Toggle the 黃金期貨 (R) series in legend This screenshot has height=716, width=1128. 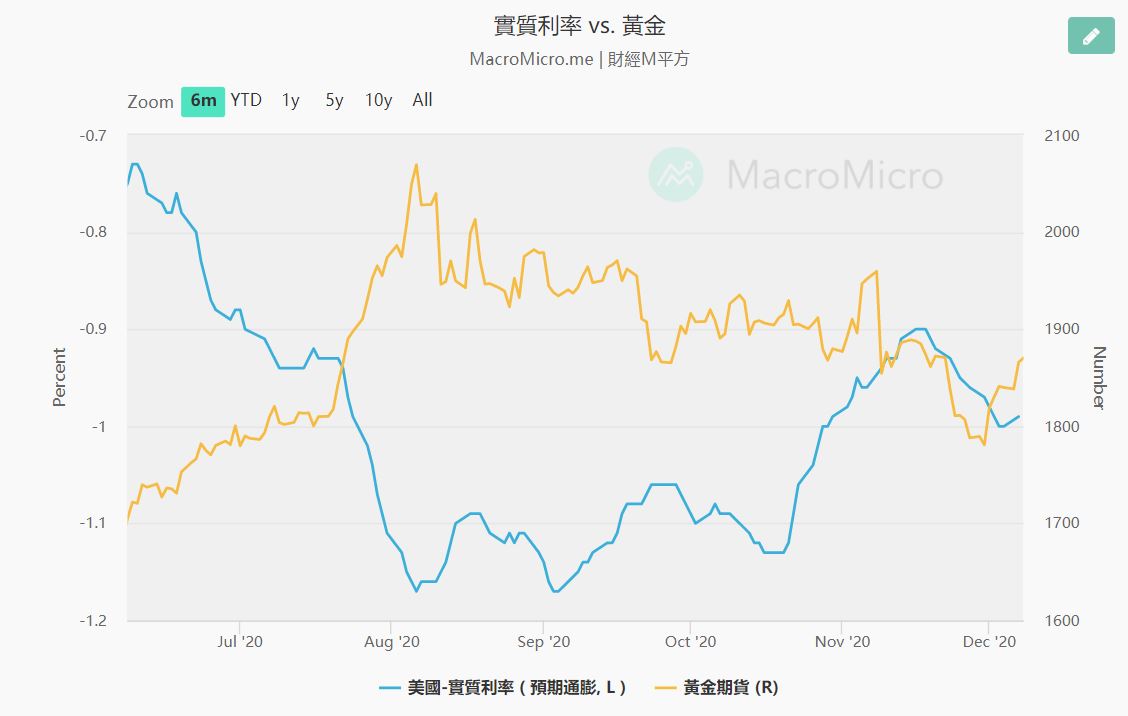(730, 688)
